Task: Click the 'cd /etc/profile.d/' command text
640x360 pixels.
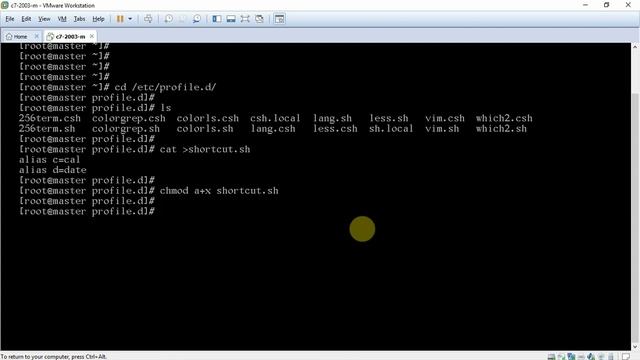Action: (165, 87)
